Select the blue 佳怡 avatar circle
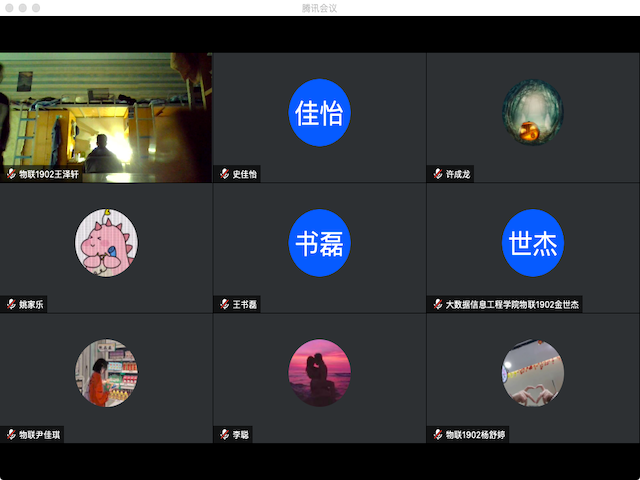Screen dimensions: 640x480 pos(320,112)
